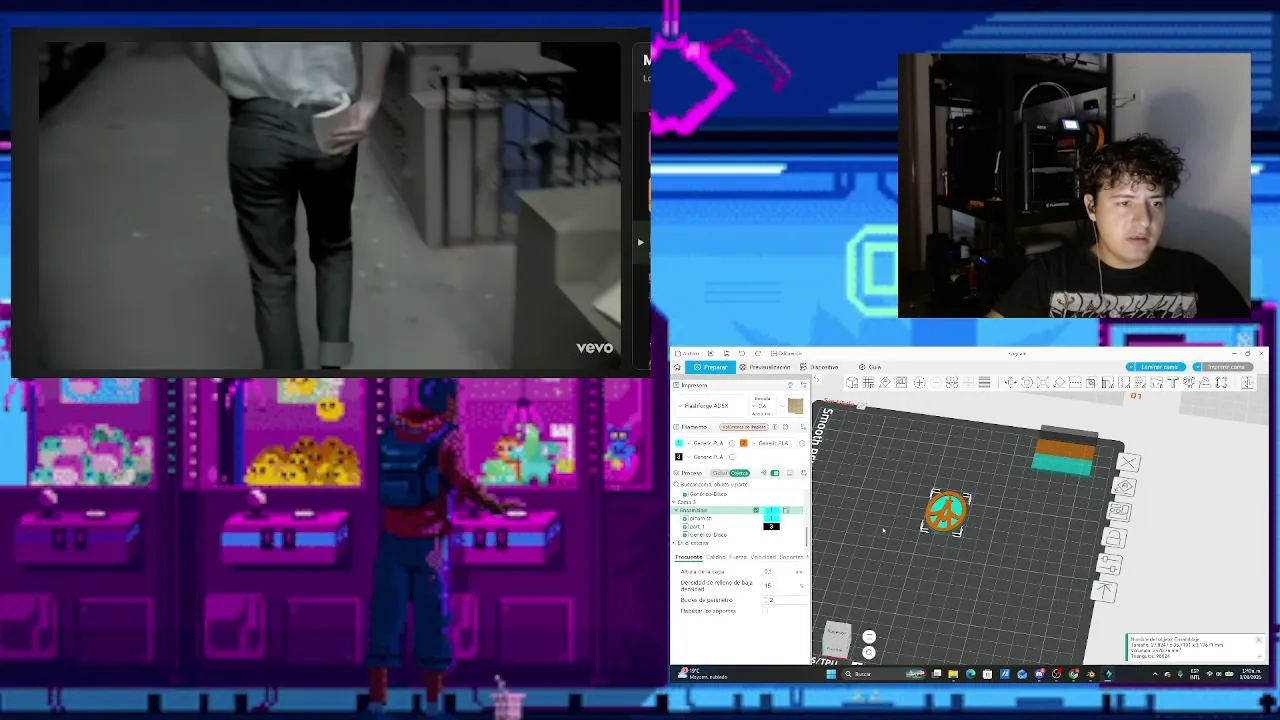Screen dimensions: 1280x720
Task: Click the black filament 3 color swatch
Action: tap(680, 457)
